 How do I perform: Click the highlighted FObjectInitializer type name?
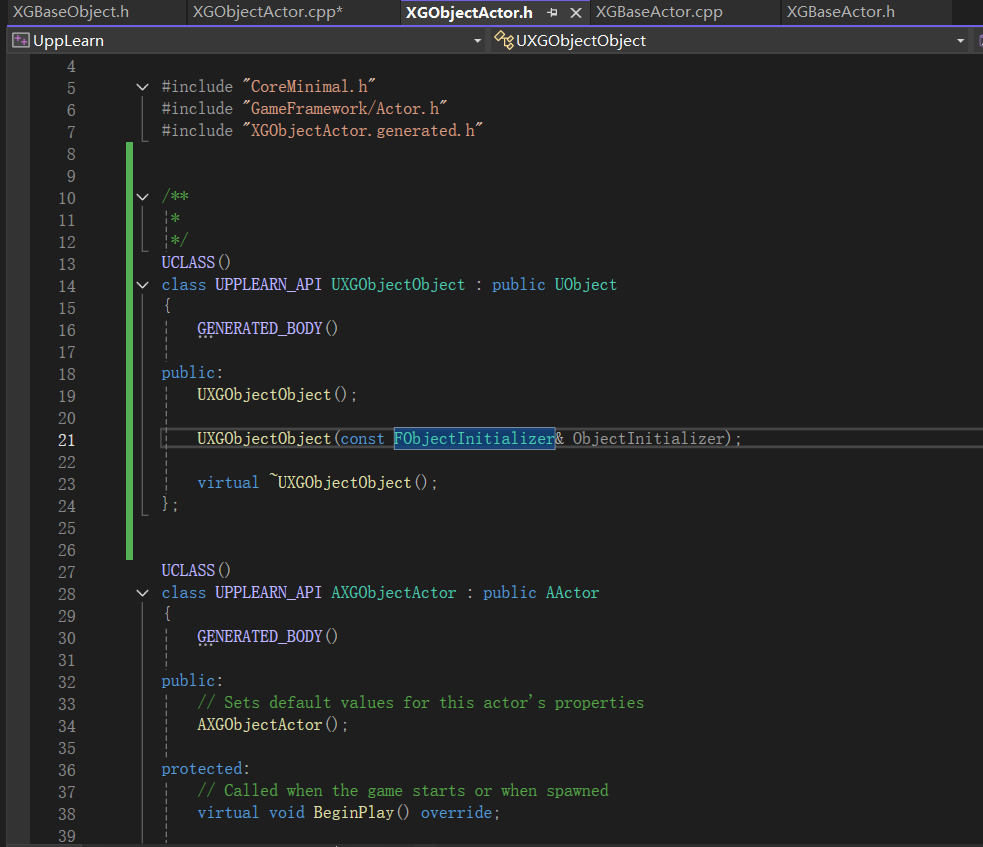point(474,439)
